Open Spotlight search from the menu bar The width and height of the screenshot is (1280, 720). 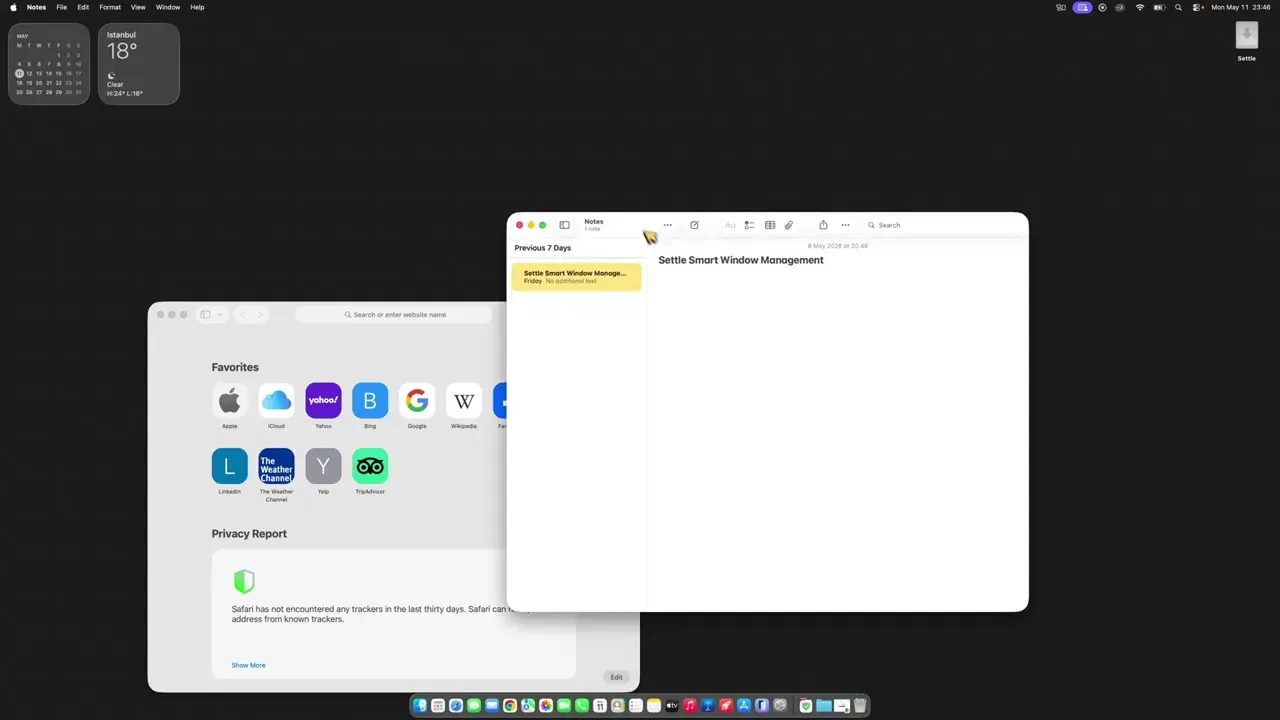tap(1179, 7)
